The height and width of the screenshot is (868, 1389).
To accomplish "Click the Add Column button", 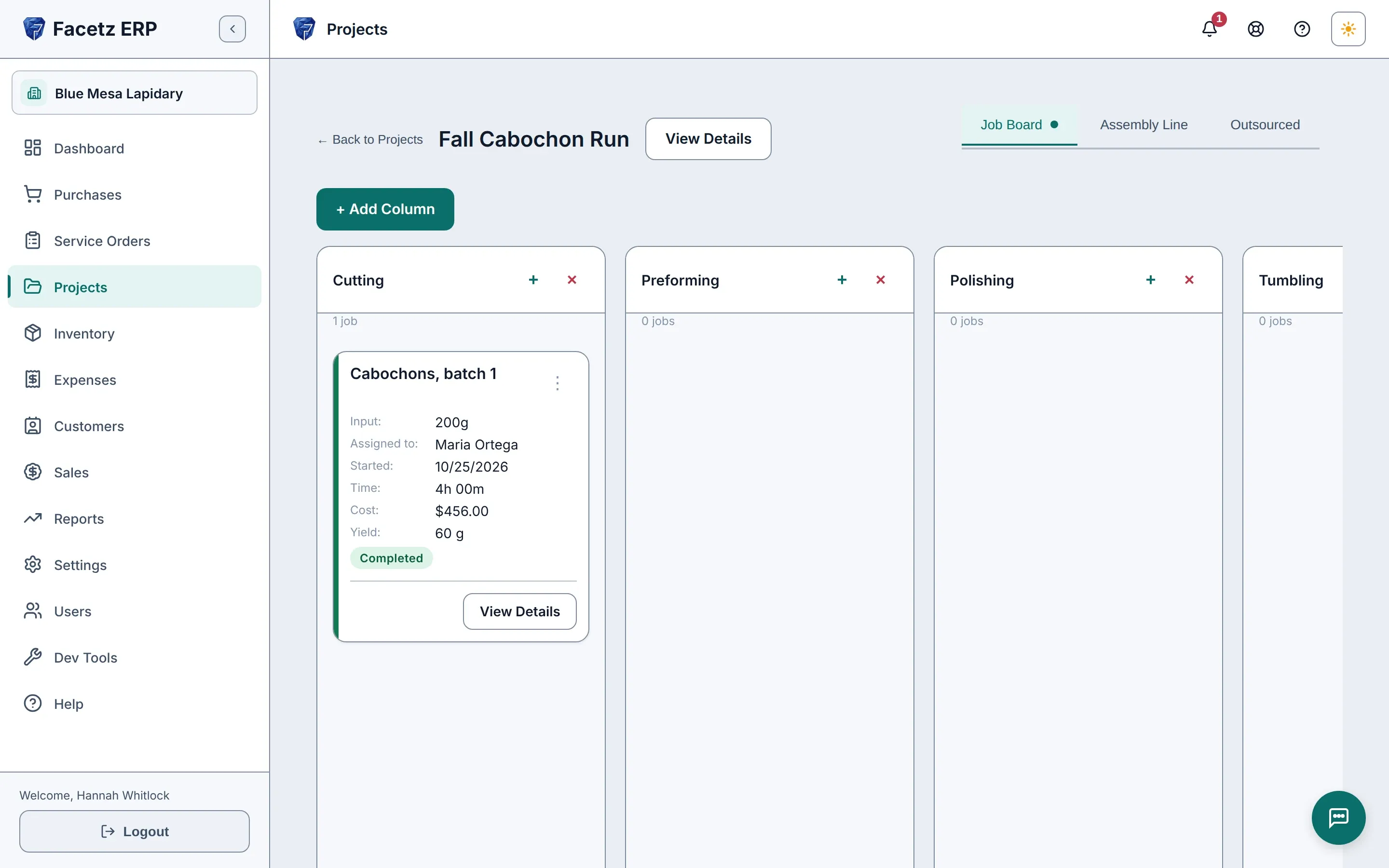I will [x=385, y=209].
